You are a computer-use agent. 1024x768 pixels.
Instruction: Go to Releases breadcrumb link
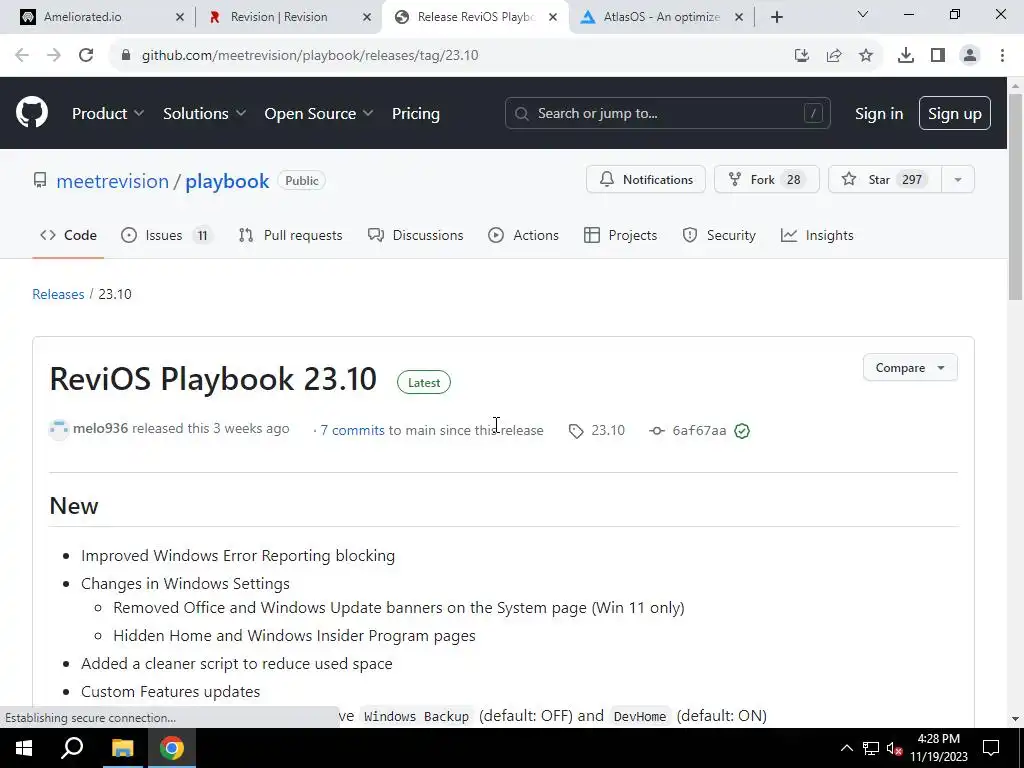pyautogui.click(x=58, y=294)
